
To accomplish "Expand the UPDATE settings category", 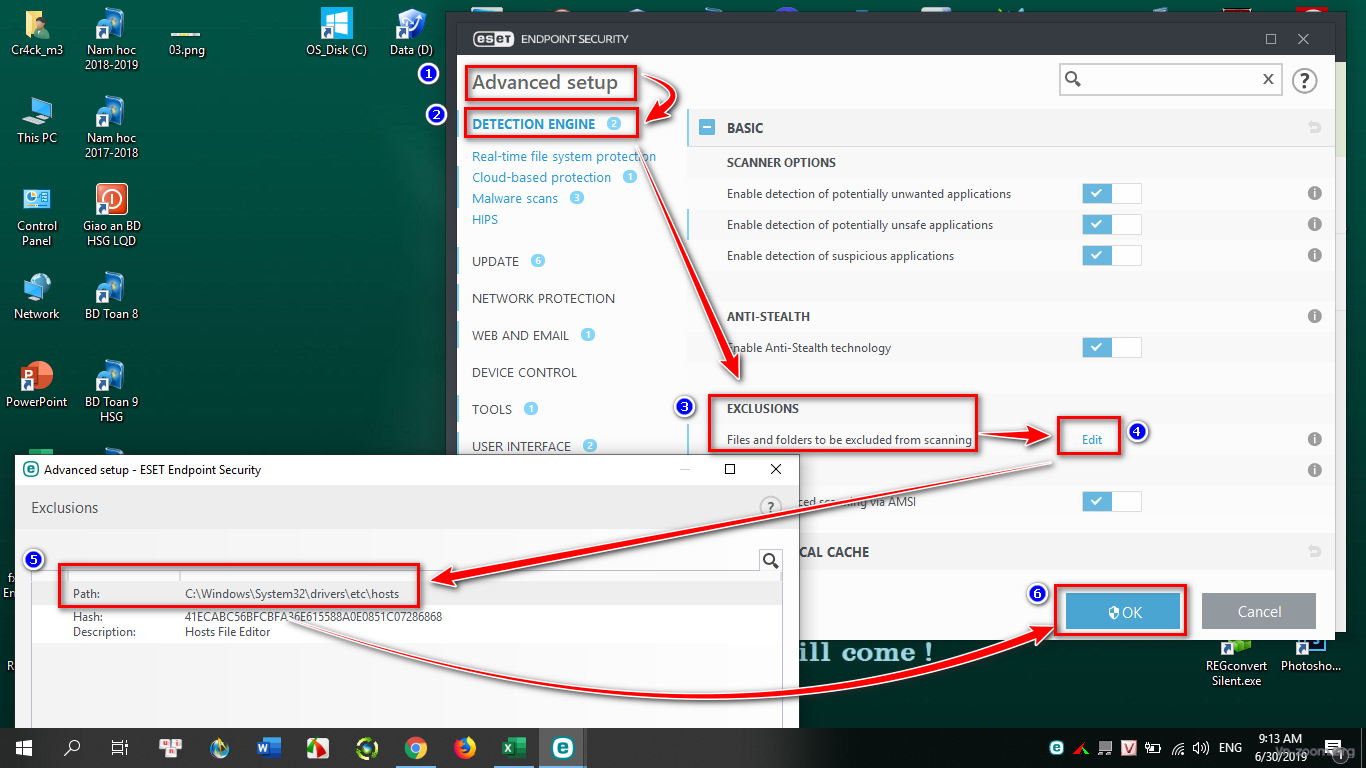I will coord(495,261).
